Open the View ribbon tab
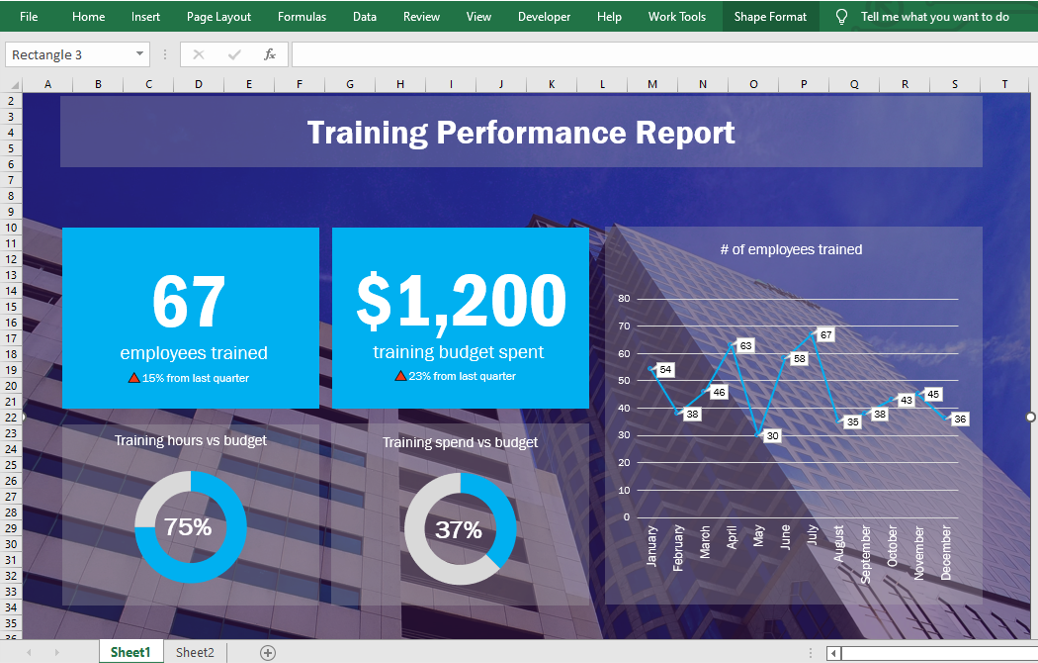1038x663 pixels. point(478,17)
